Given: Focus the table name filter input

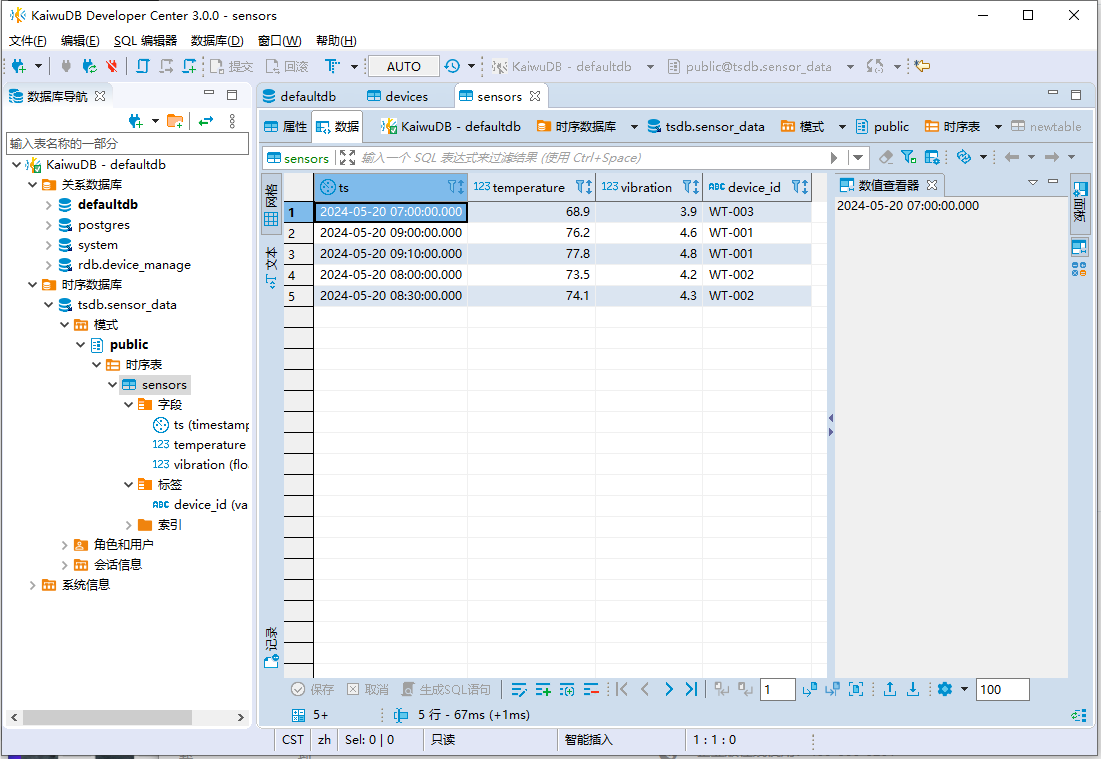Looking at the screenshot, I should [128, 143].
